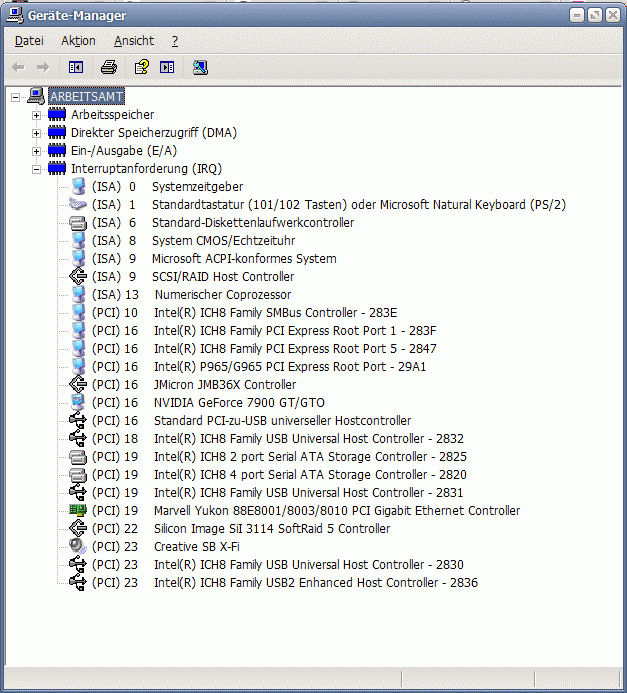627x693 pixels.
Task: Open the Datei menu
Action: click(x=29, y=41)
